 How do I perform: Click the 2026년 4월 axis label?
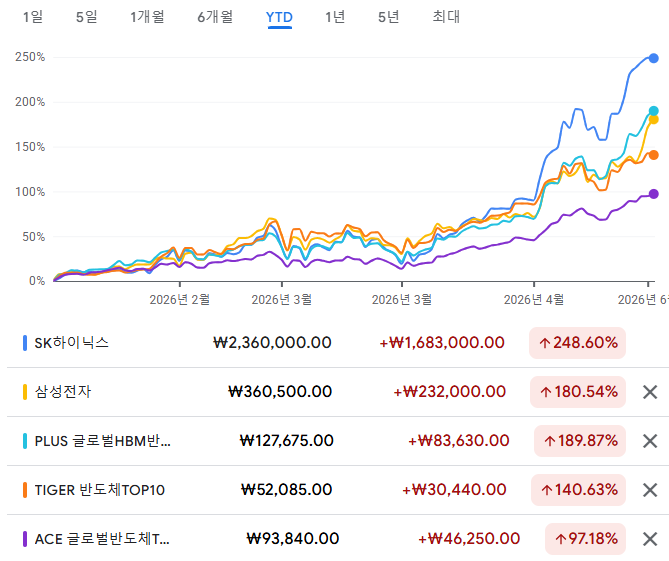coord(534,299)
